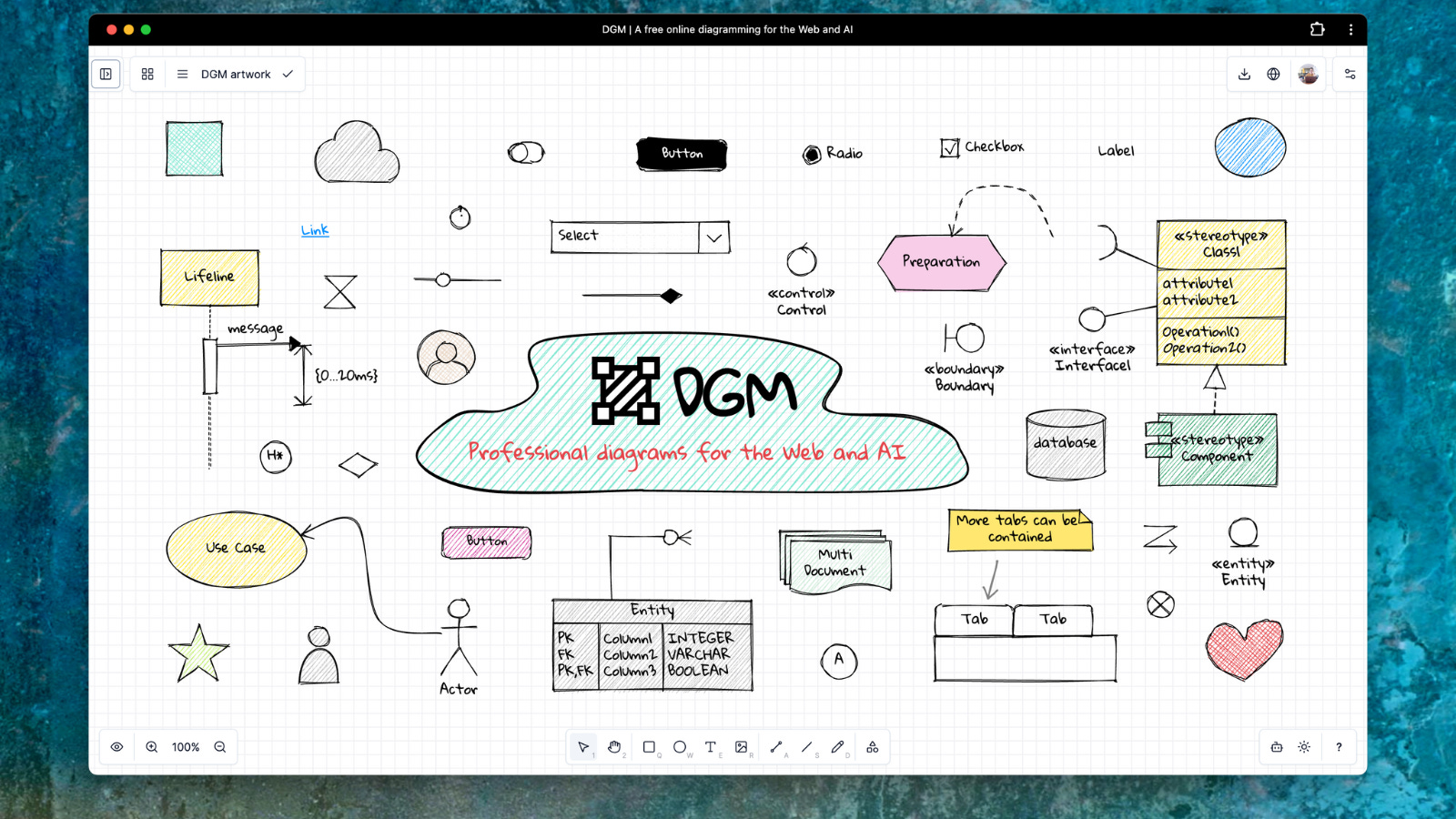Image resolution: width=1456 pixels, height=819 pixels.
Task: Click the DGM artwork title
Action: click(235, 74)
